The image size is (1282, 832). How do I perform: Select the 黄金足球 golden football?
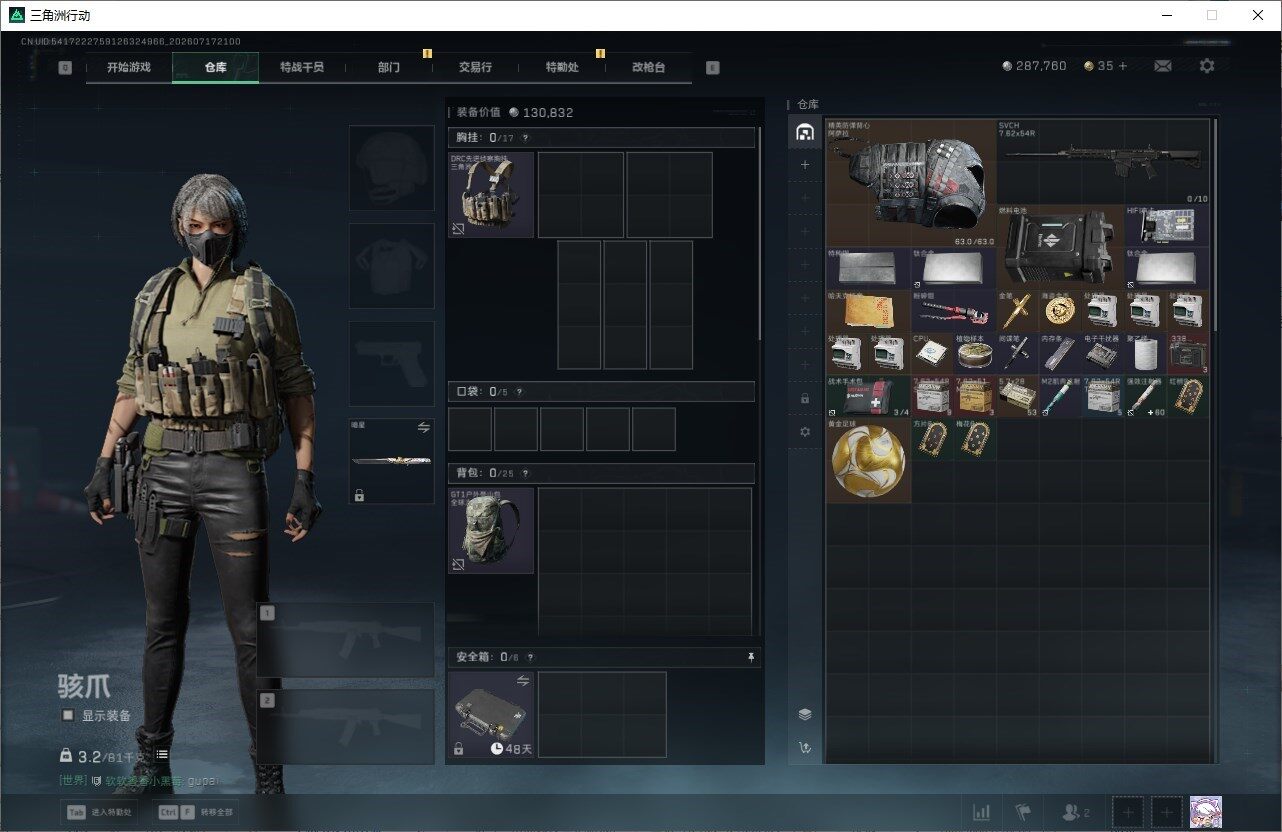(869, 460)
